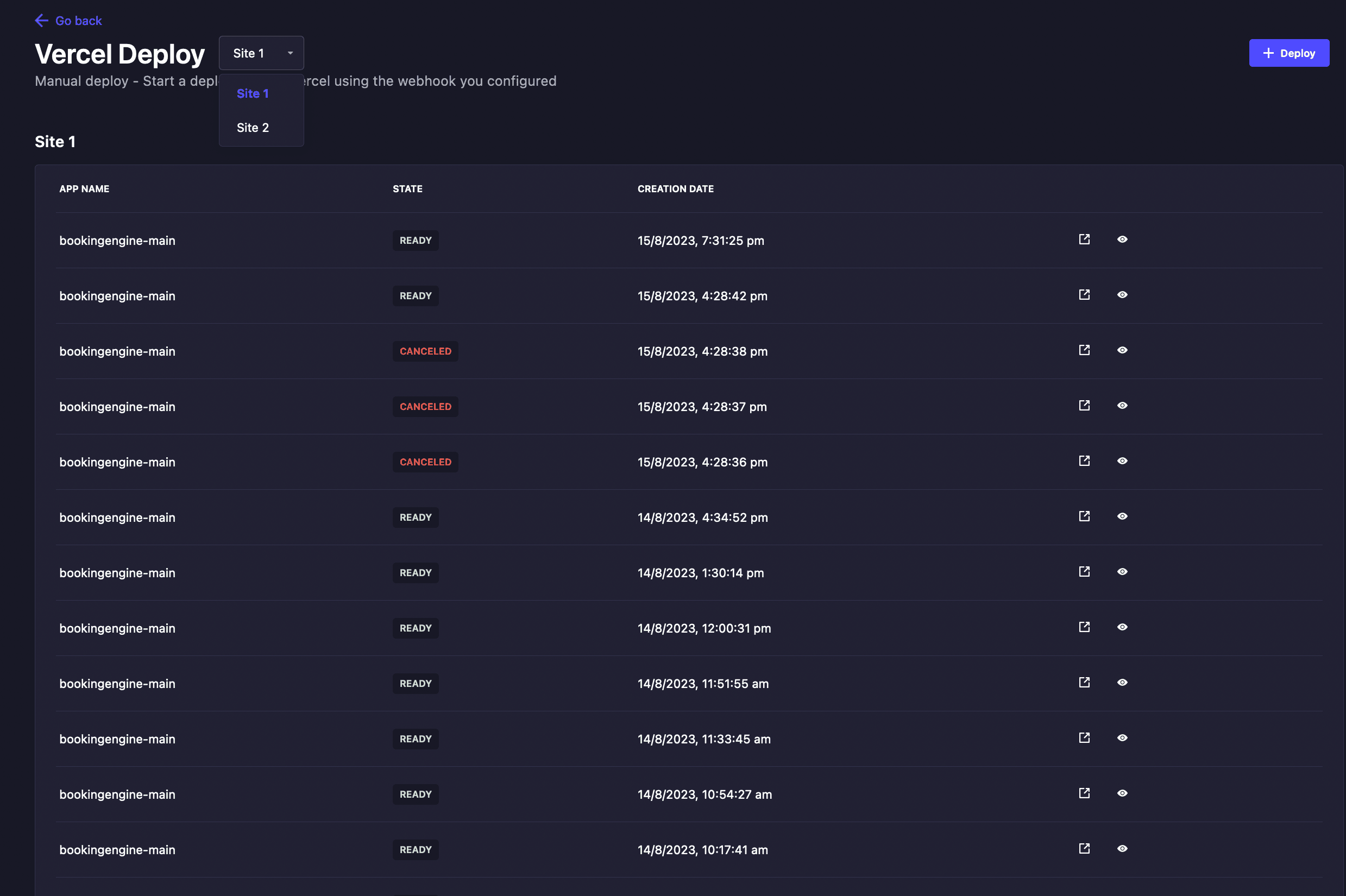This screenshot has width=1346, height=896.
Task: Click the STATE column header
Action: 407,189
